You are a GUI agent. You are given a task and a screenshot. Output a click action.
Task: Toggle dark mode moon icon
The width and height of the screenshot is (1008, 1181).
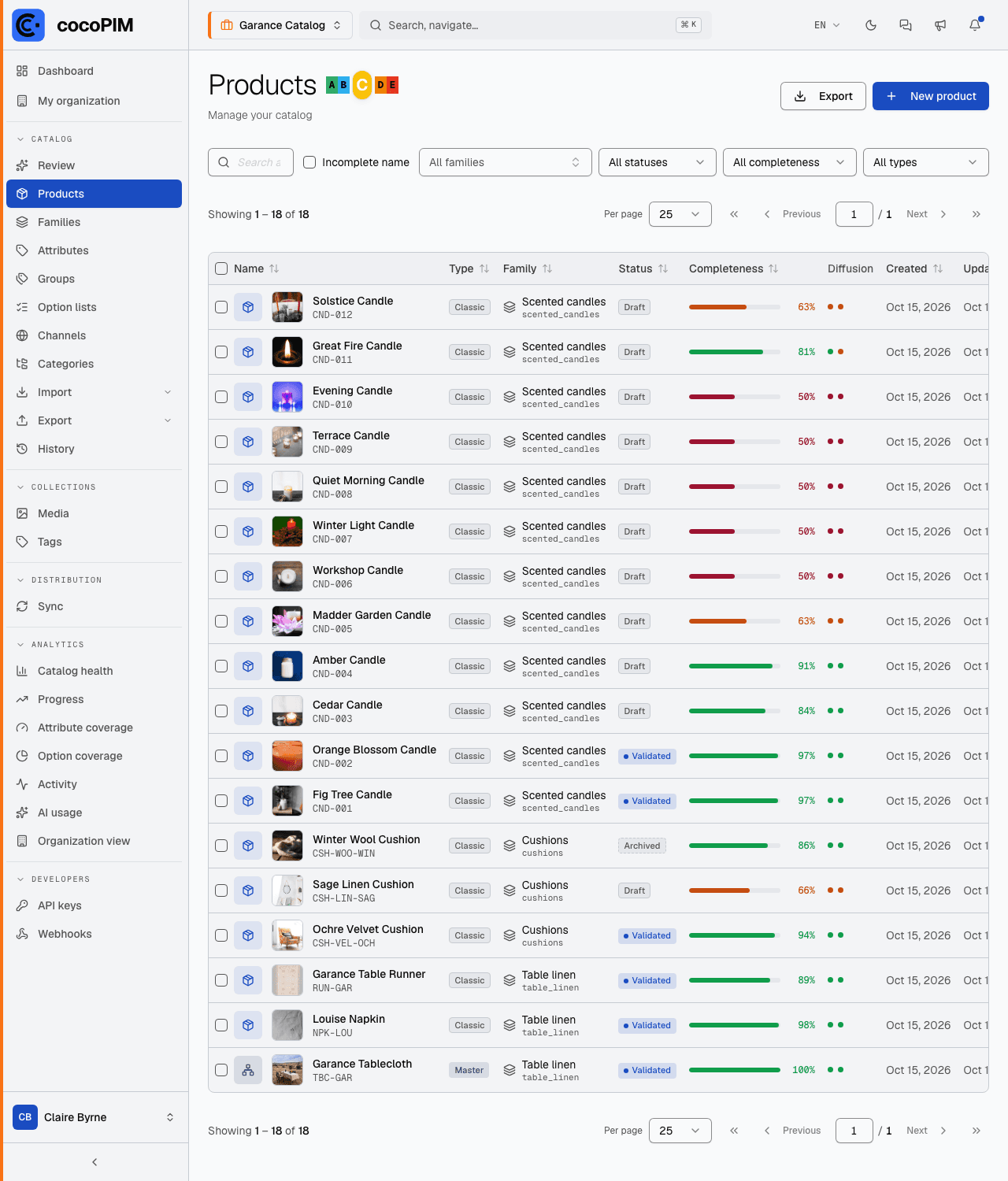coord(871,25)
